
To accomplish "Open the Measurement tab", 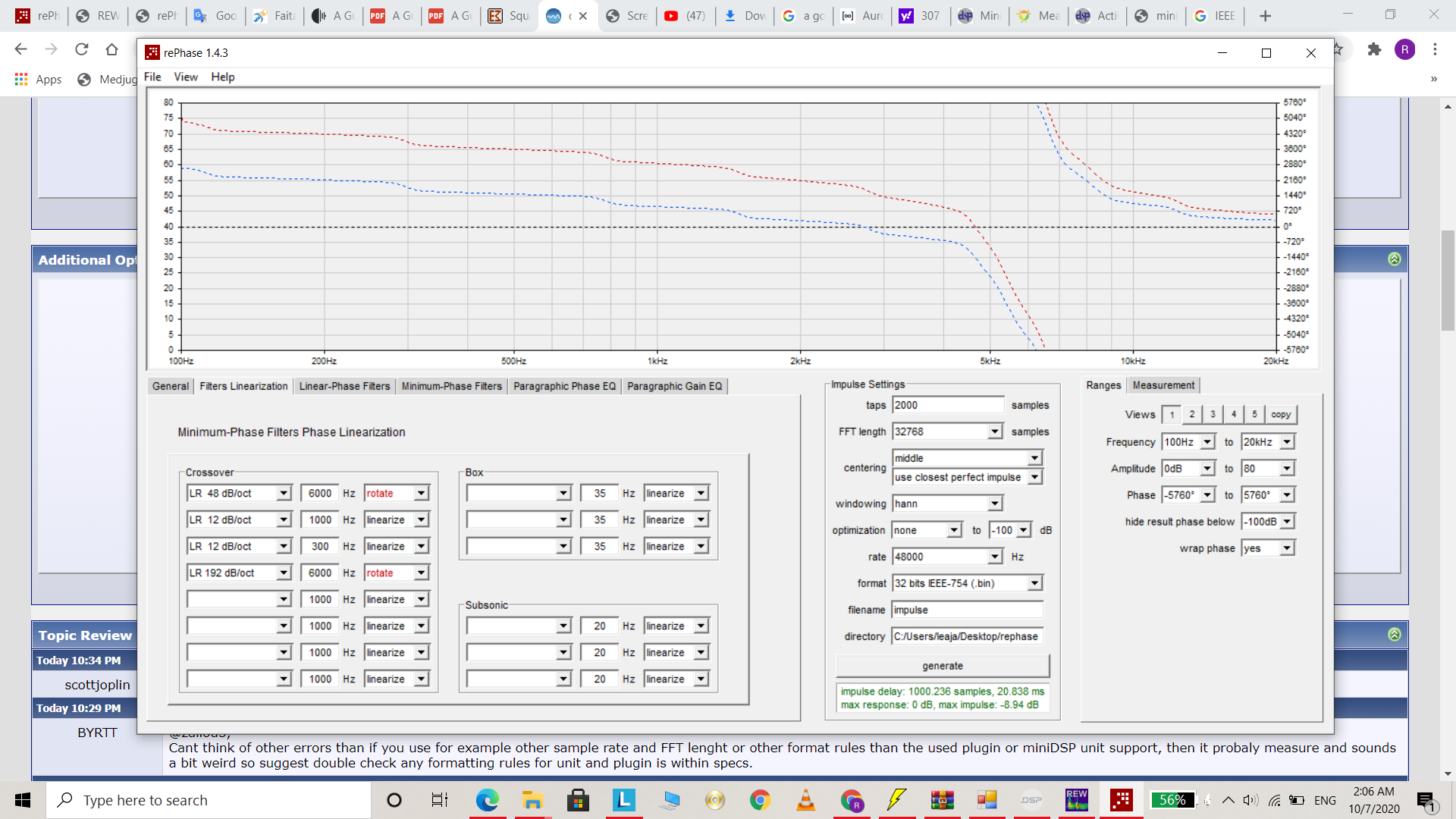I will [x=1163, y=385].
